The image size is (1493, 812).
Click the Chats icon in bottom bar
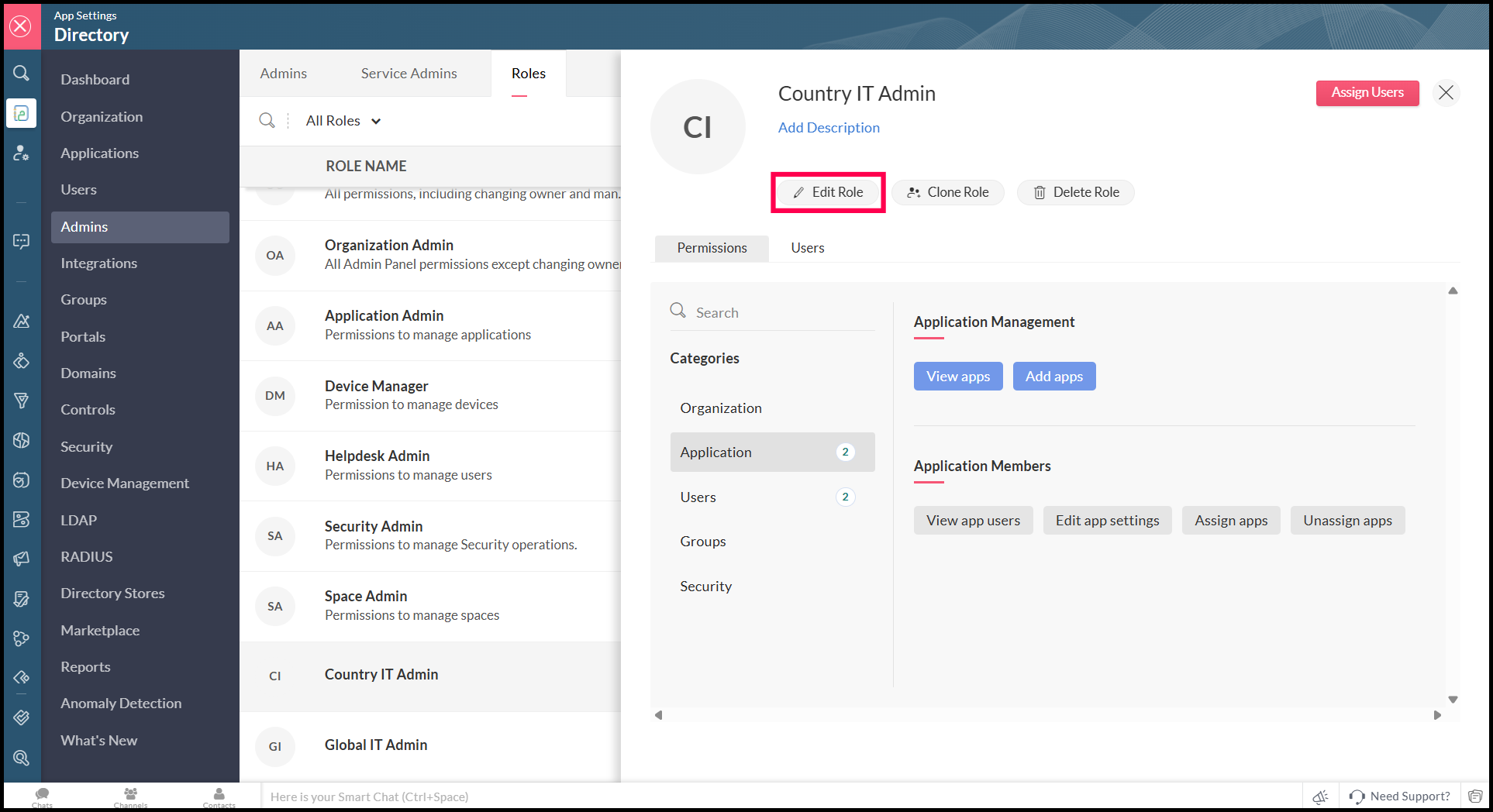click(x=43, y=794)
